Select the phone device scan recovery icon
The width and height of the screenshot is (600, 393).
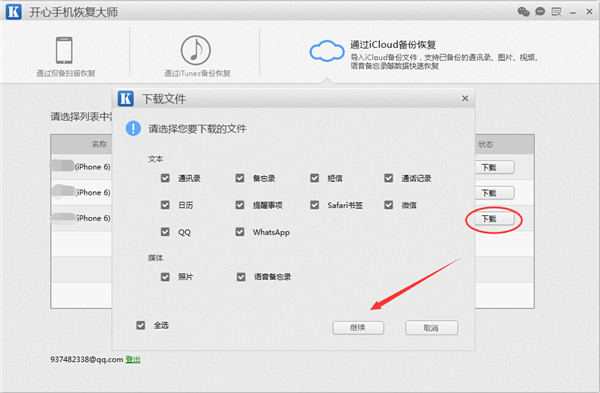[x=64, y=50]
